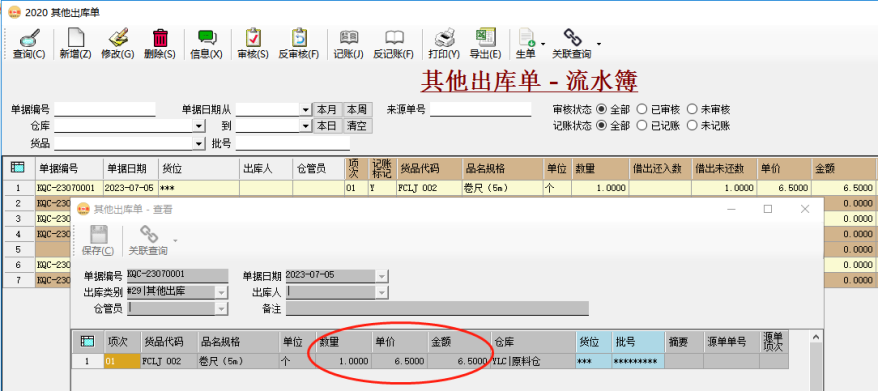Click 单据编号 column header in main grid
Image resolution: width=879 pixels, height=392 pixels.
click(x=70, y=168)
